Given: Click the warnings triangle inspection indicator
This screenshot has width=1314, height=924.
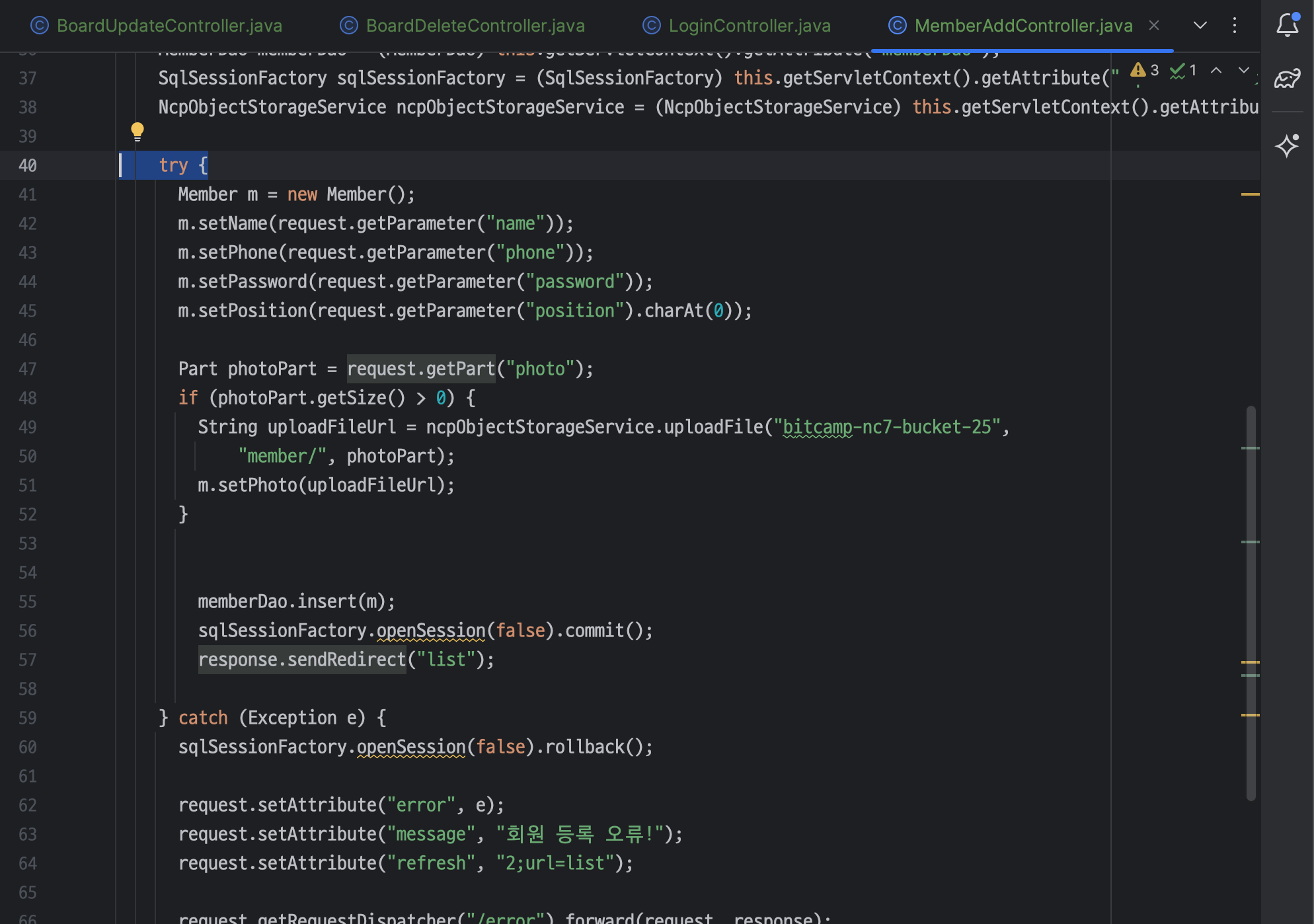Looking at the screenshot, I should point(1143,70).
